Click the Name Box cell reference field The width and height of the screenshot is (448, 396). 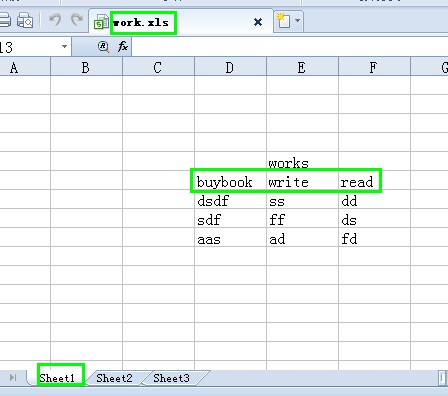[x=29, y=47]
